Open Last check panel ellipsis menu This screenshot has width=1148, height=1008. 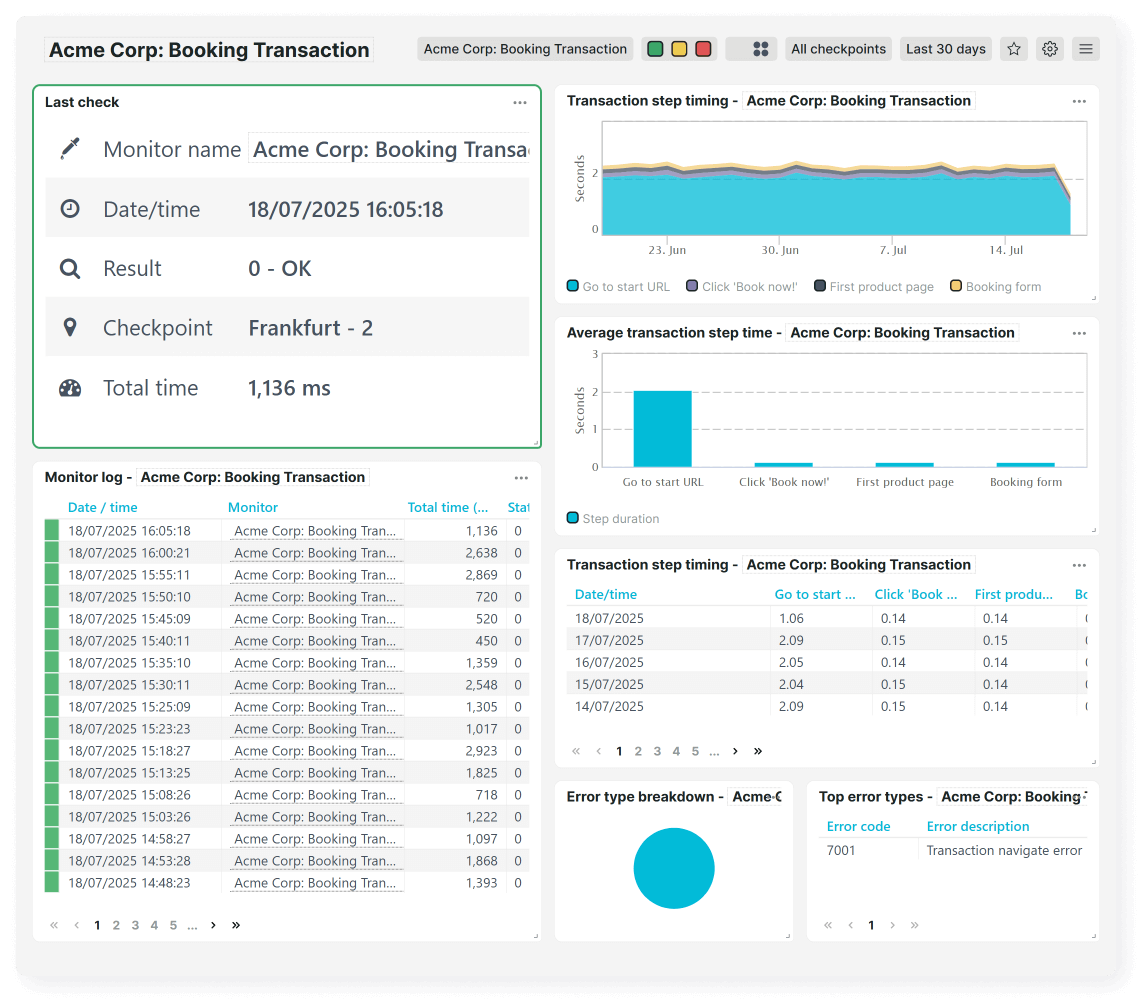tap(520, 102)
